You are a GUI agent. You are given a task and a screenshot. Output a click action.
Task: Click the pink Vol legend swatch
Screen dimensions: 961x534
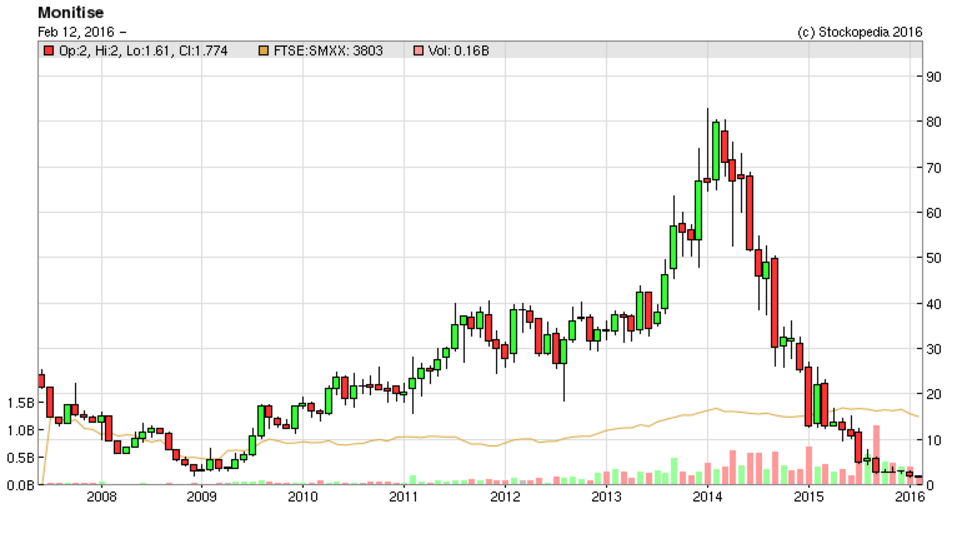point(418,51)
